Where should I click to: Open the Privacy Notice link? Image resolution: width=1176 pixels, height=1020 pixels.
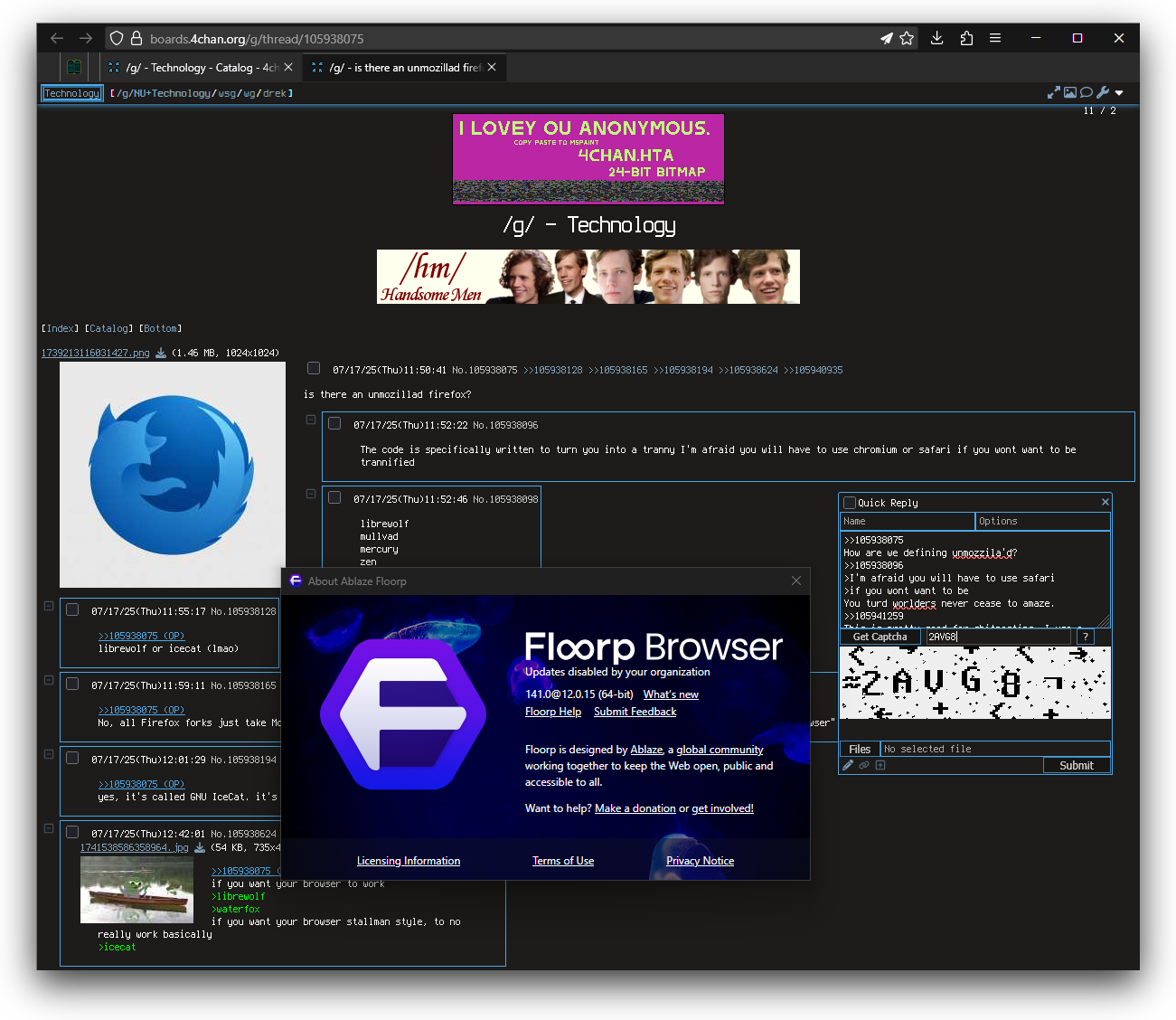[701, 861]
